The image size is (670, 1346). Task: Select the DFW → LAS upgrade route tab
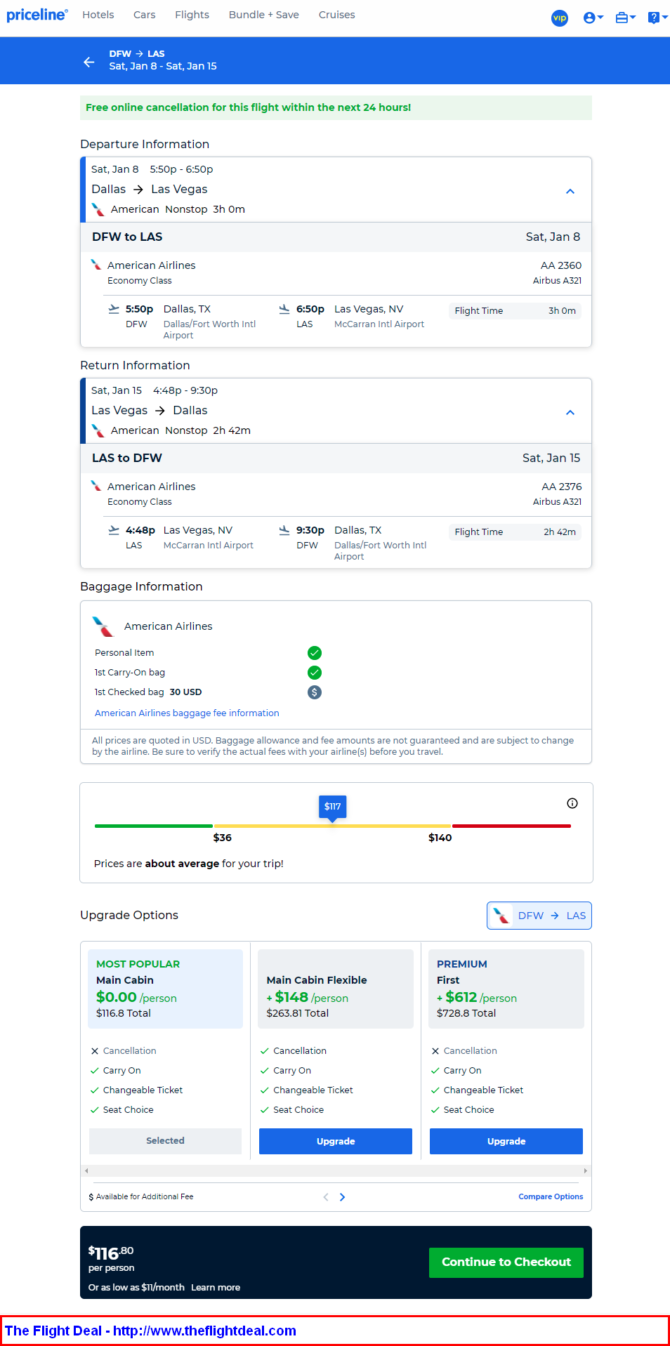point(540,915)
